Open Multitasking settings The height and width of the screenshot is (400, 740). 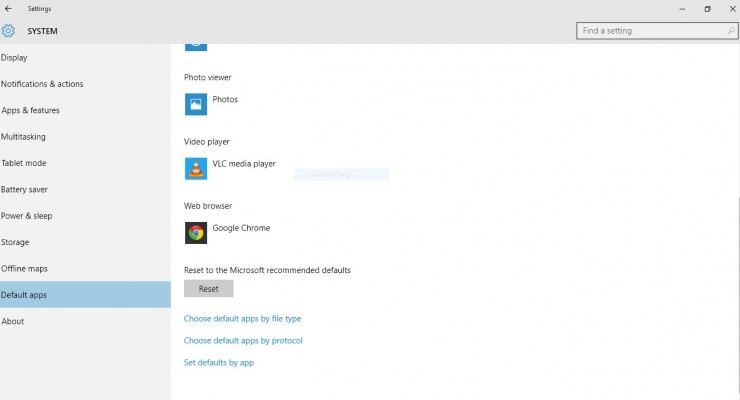pos(24,137)
